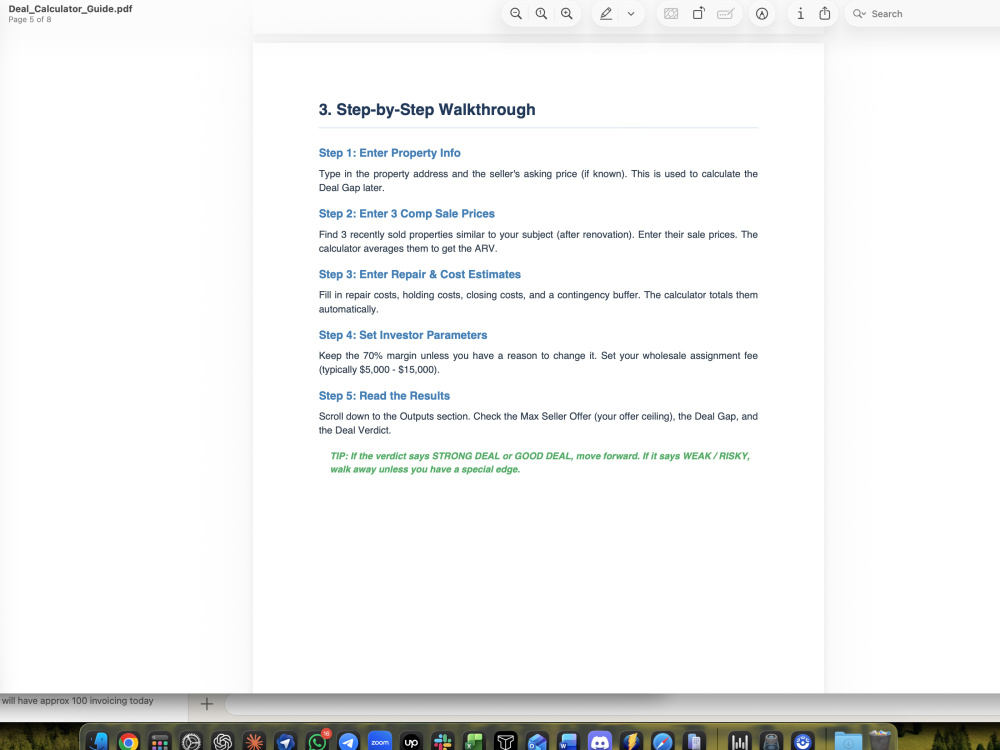This screenshot has width=1000, height=750.
Task: Open Microsoft Outlook from Dock
Action: click(x=537, y=742)
